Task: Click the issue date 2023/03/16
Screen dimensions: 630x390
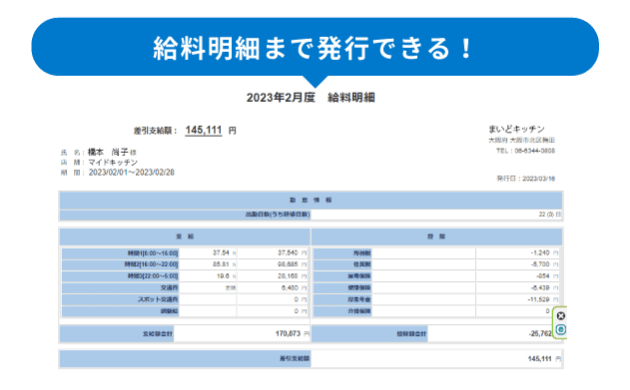Action: point(538,178)
